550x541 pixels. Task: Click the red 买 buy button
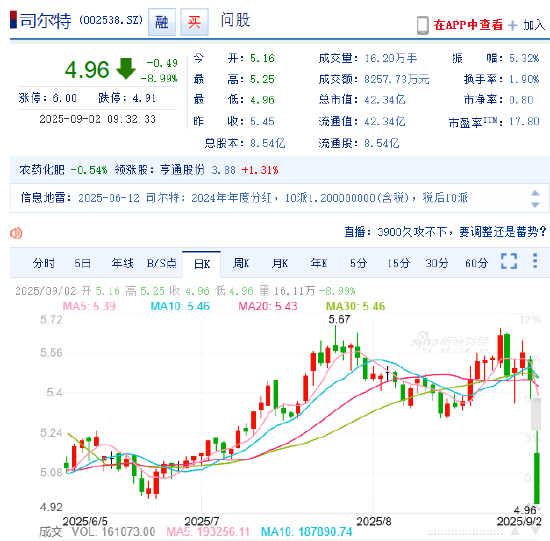(194, 22)
